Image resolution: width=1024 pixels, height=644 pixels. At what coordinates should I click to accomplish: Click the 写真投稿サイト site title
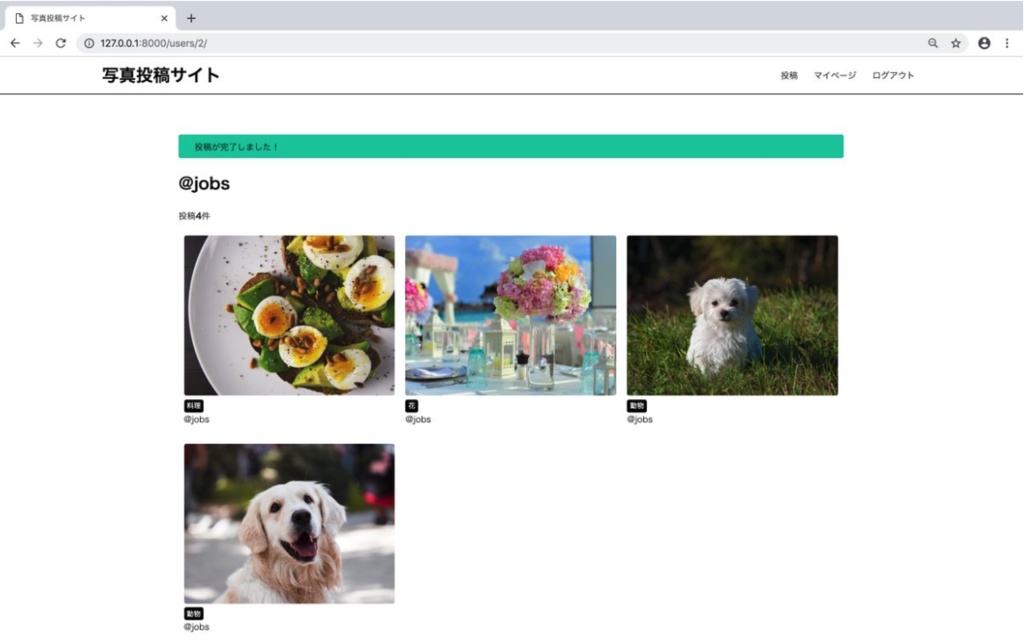tap(161, 75)
